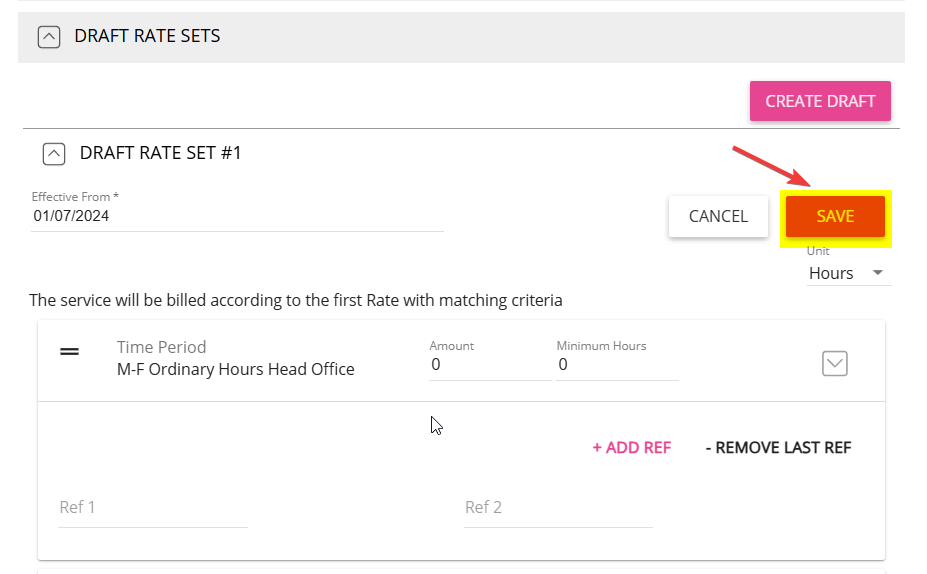Click the Ref 1 input field

point(153,507)
